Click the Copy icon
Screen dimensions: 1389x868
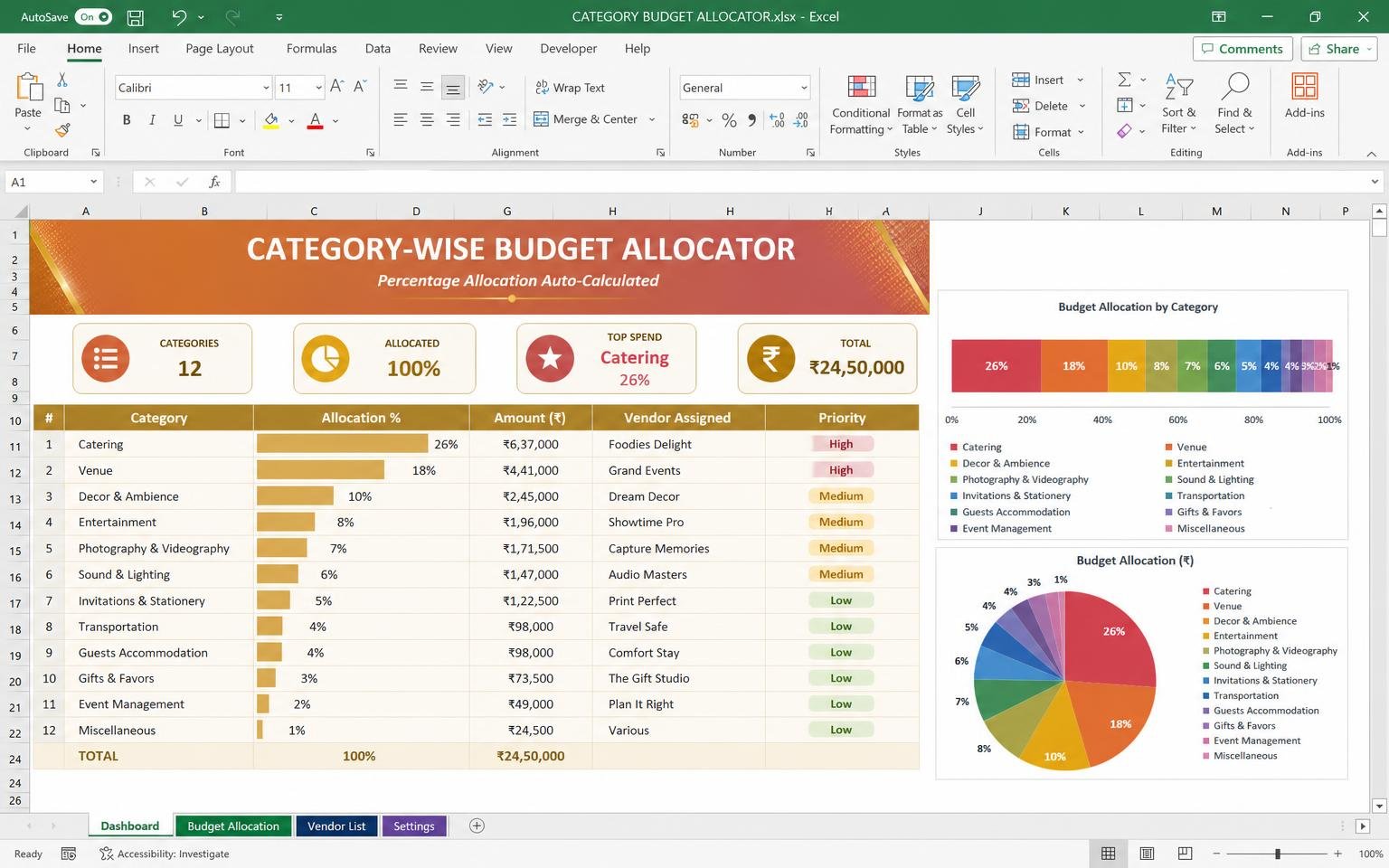pyautogui.click(x=62, y=105)
